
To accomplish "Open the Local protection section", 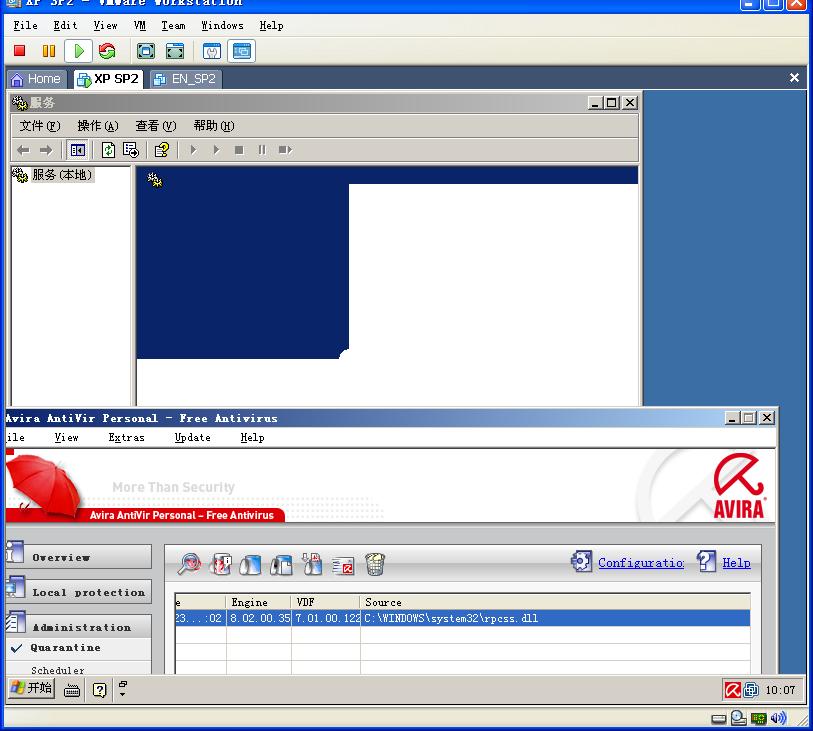I will pyautogui.click(x=79, y=592).
